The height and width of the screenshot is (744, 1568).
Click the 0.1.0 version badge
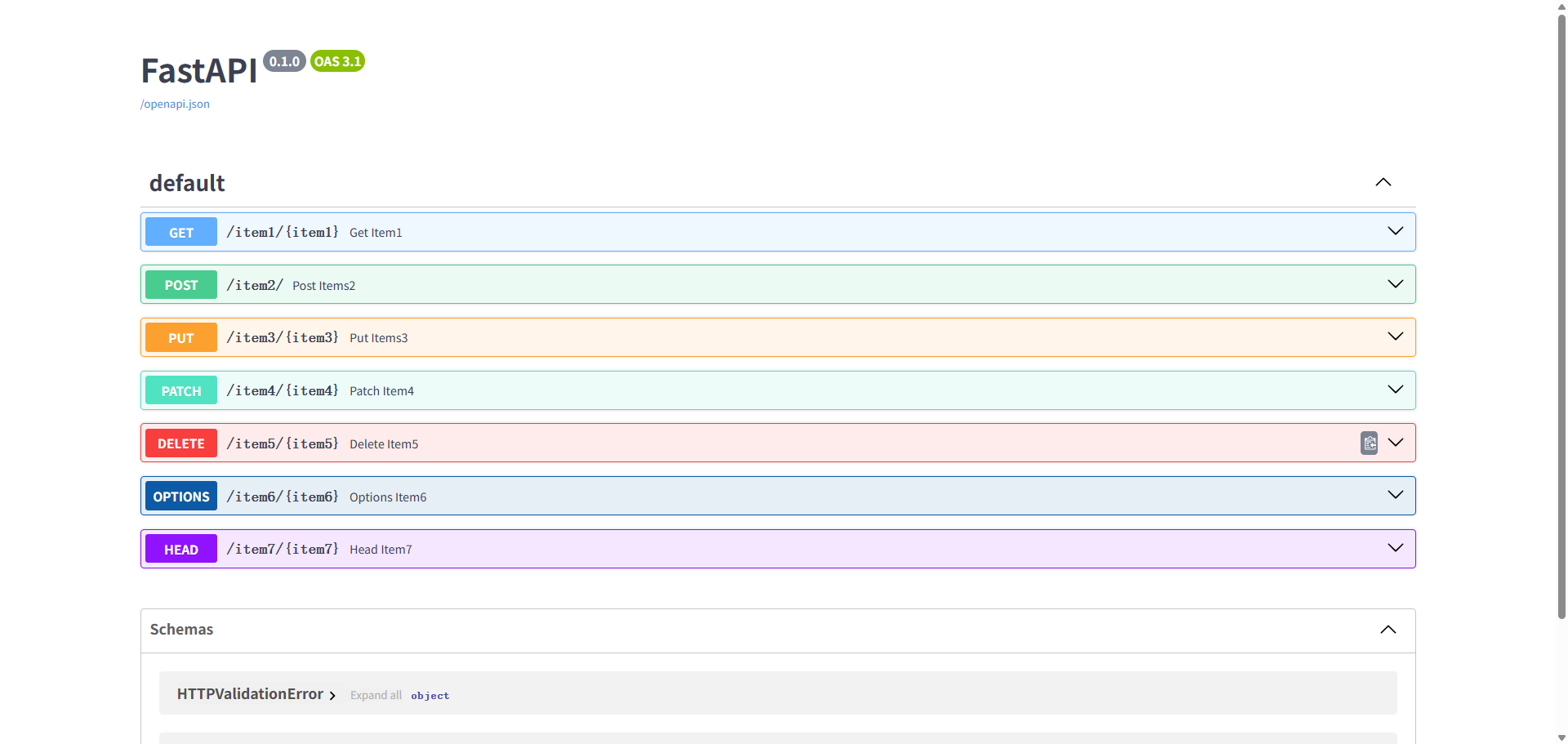(283, 60)
